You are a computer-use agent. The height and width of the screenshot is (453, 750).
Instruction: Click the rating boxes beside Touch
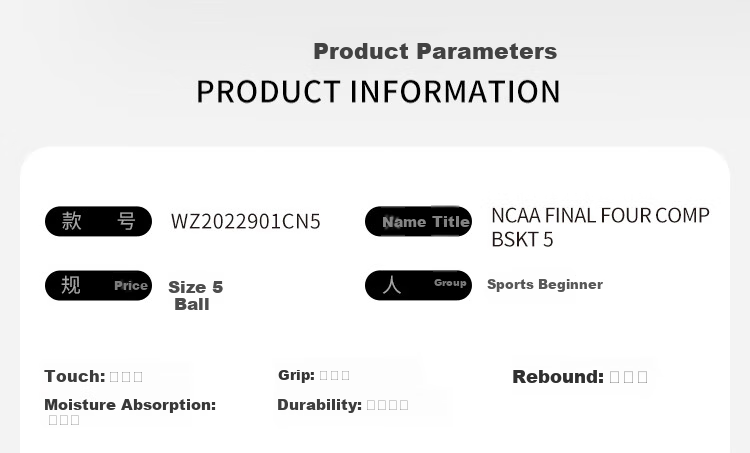(x=126, y=377)
